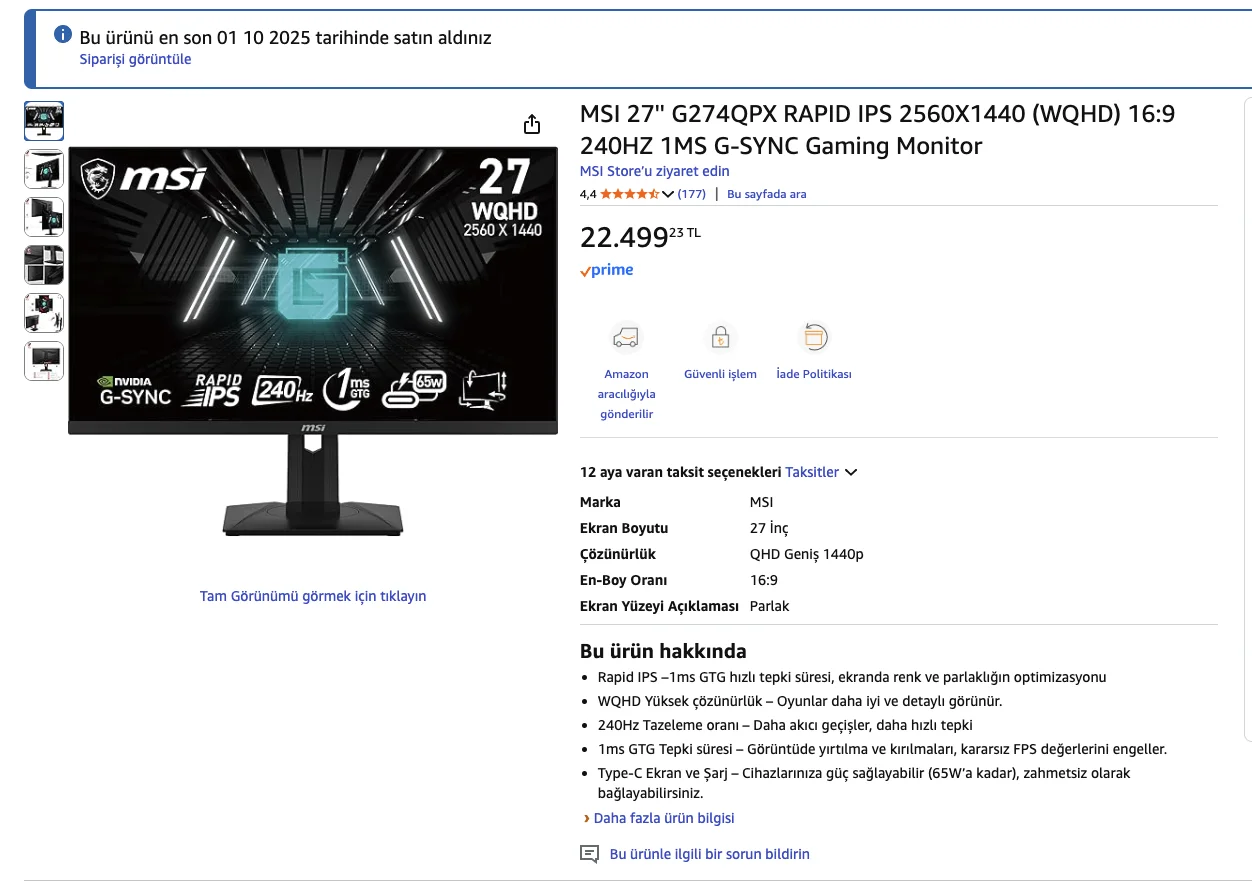The height and width of the screenshot is (881, 1252).
Task: Click main monitor image for full view
Action: tap(313, 340)
